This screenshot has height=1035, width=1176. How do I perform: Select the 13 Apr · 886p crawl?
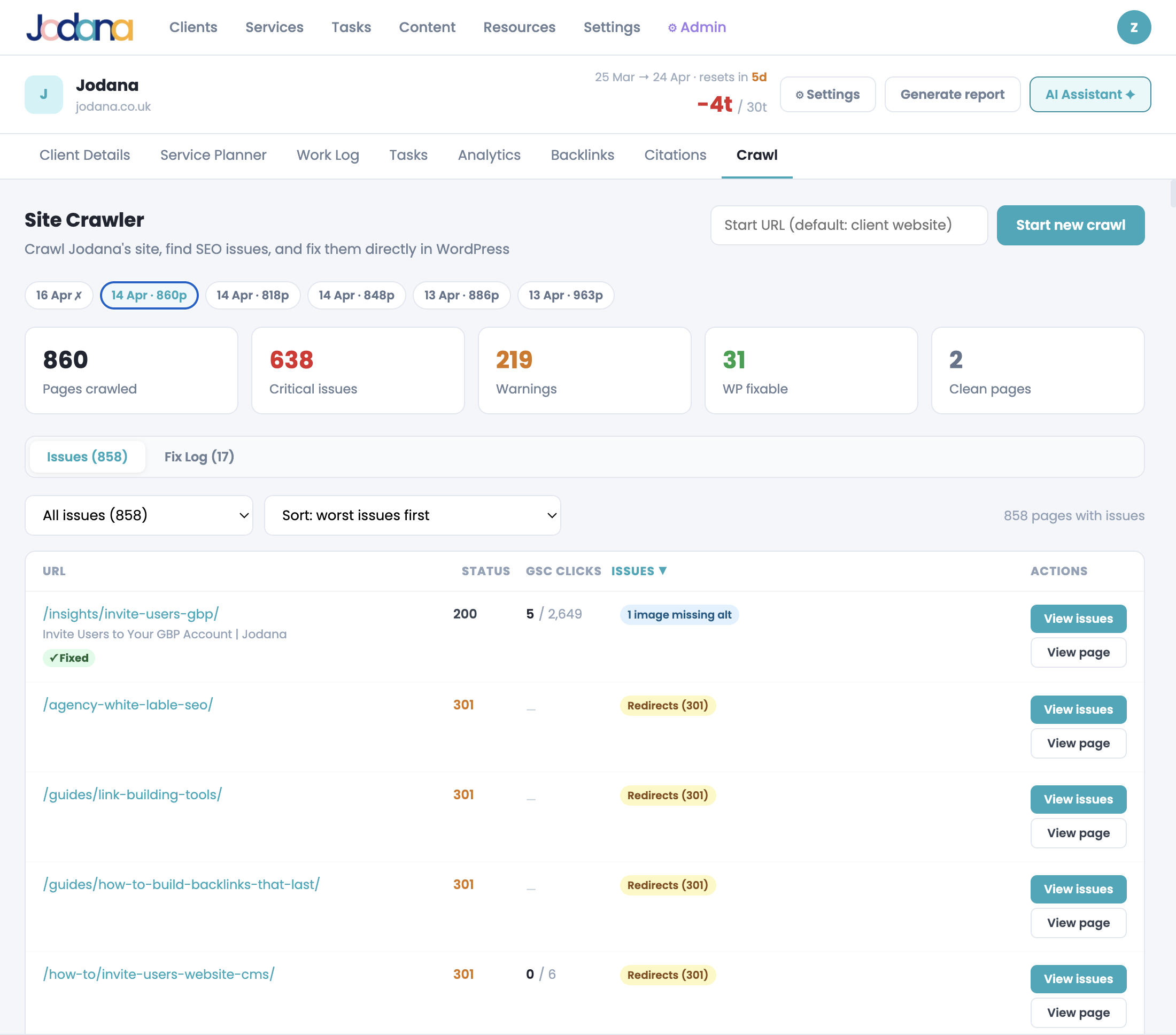(x=461, y=295)
